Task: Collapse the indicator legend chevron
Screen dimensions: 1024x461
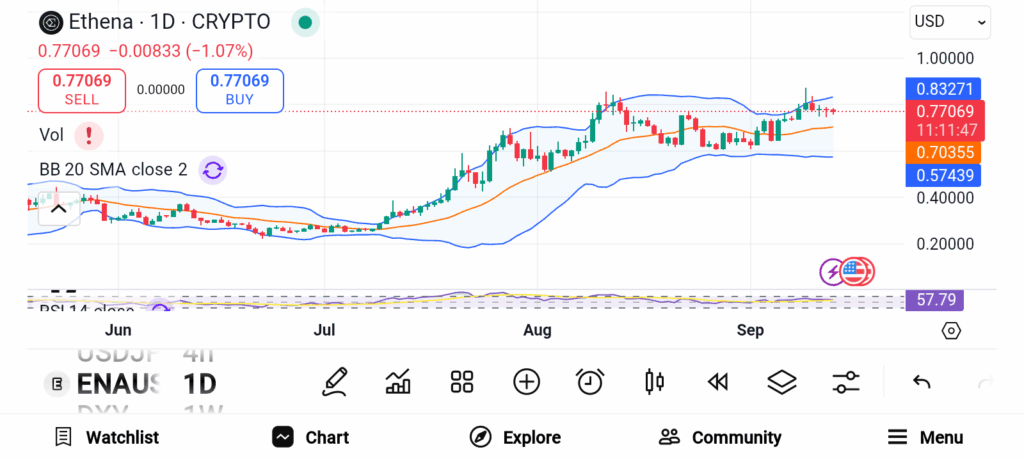Action: (x=58, y=209)
